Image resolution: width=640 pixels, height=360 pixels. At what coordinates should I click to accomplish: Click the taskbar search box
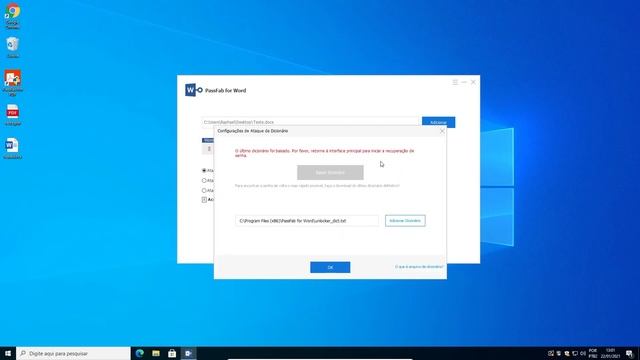[x=73, y=353]
